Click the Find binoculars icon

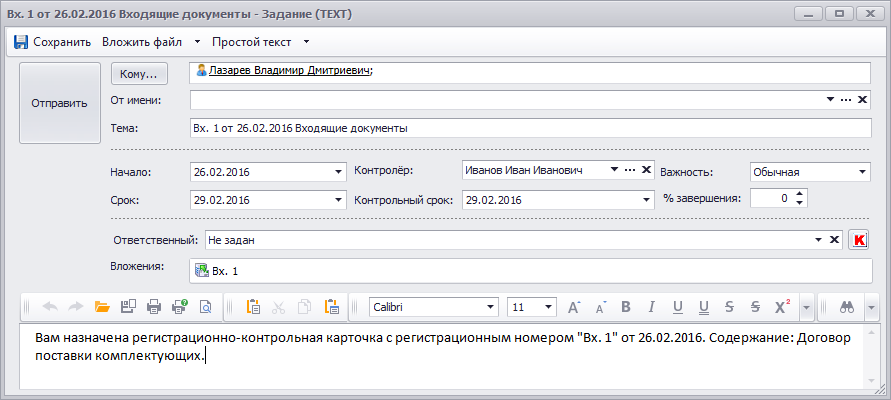[846, 307]
